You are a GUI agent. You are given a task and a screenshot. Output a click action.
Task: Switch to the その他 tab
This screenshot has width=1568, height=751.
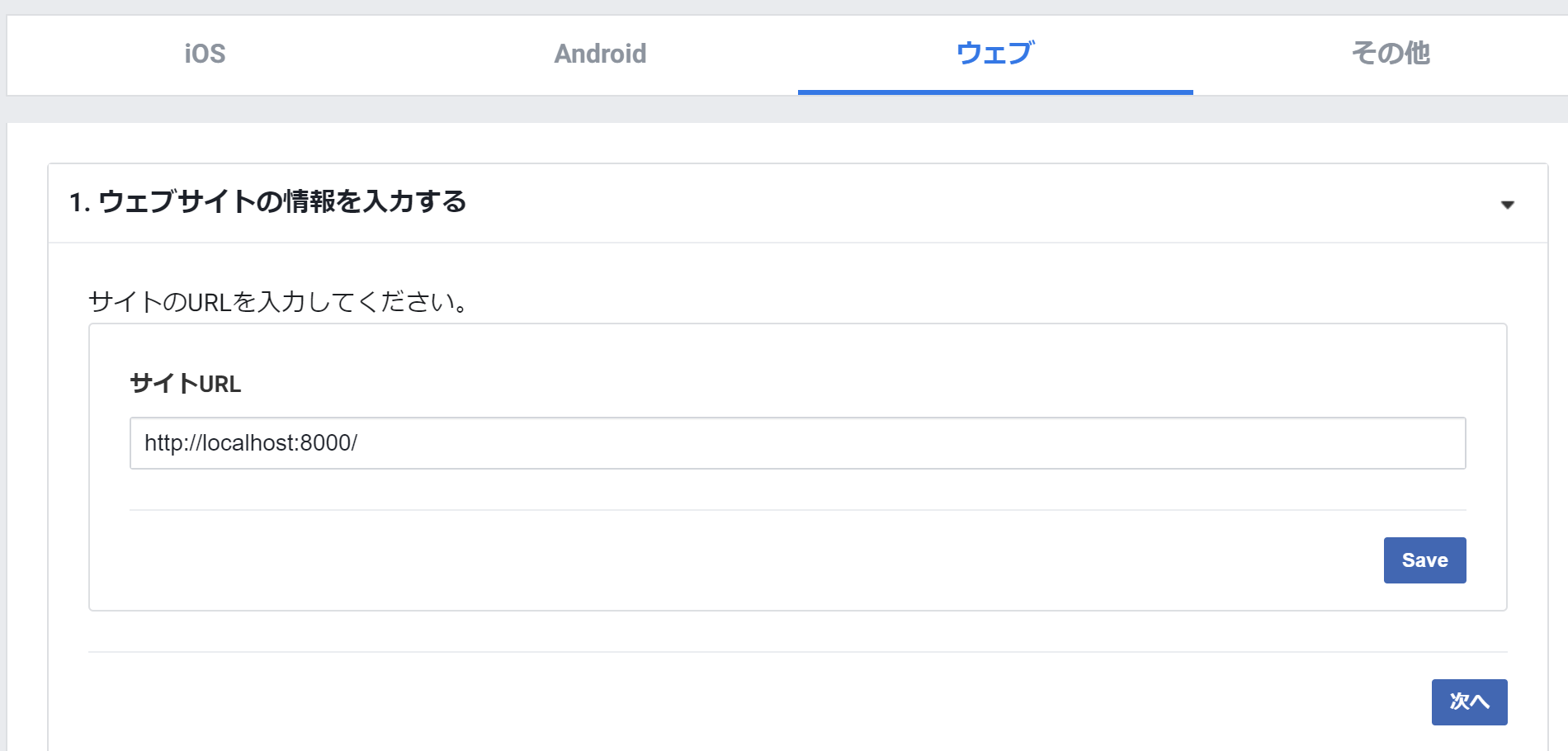pos(1390,54)
